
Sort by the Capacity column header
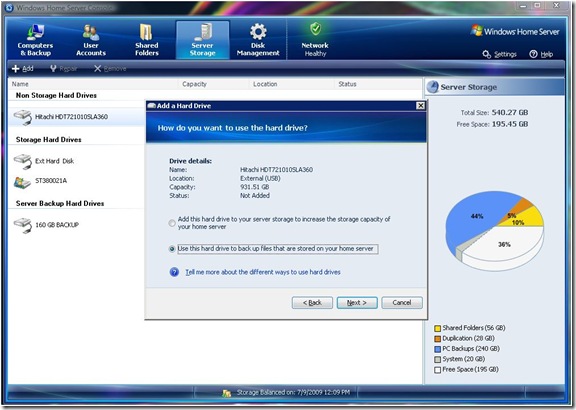pyautogui.click(x=194, y=84)
